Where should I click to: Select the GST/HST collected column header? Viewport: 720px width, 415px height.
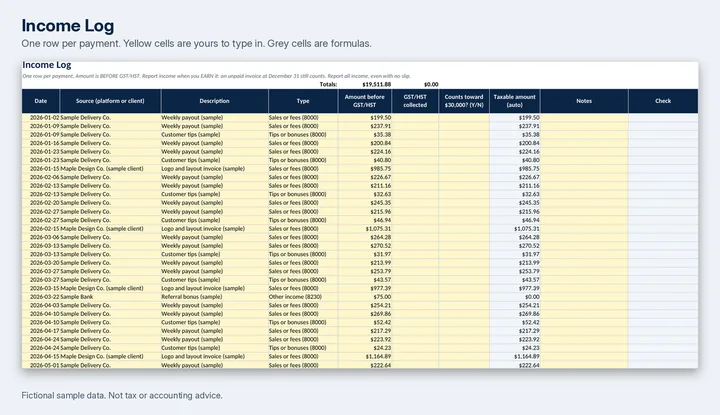415,101
